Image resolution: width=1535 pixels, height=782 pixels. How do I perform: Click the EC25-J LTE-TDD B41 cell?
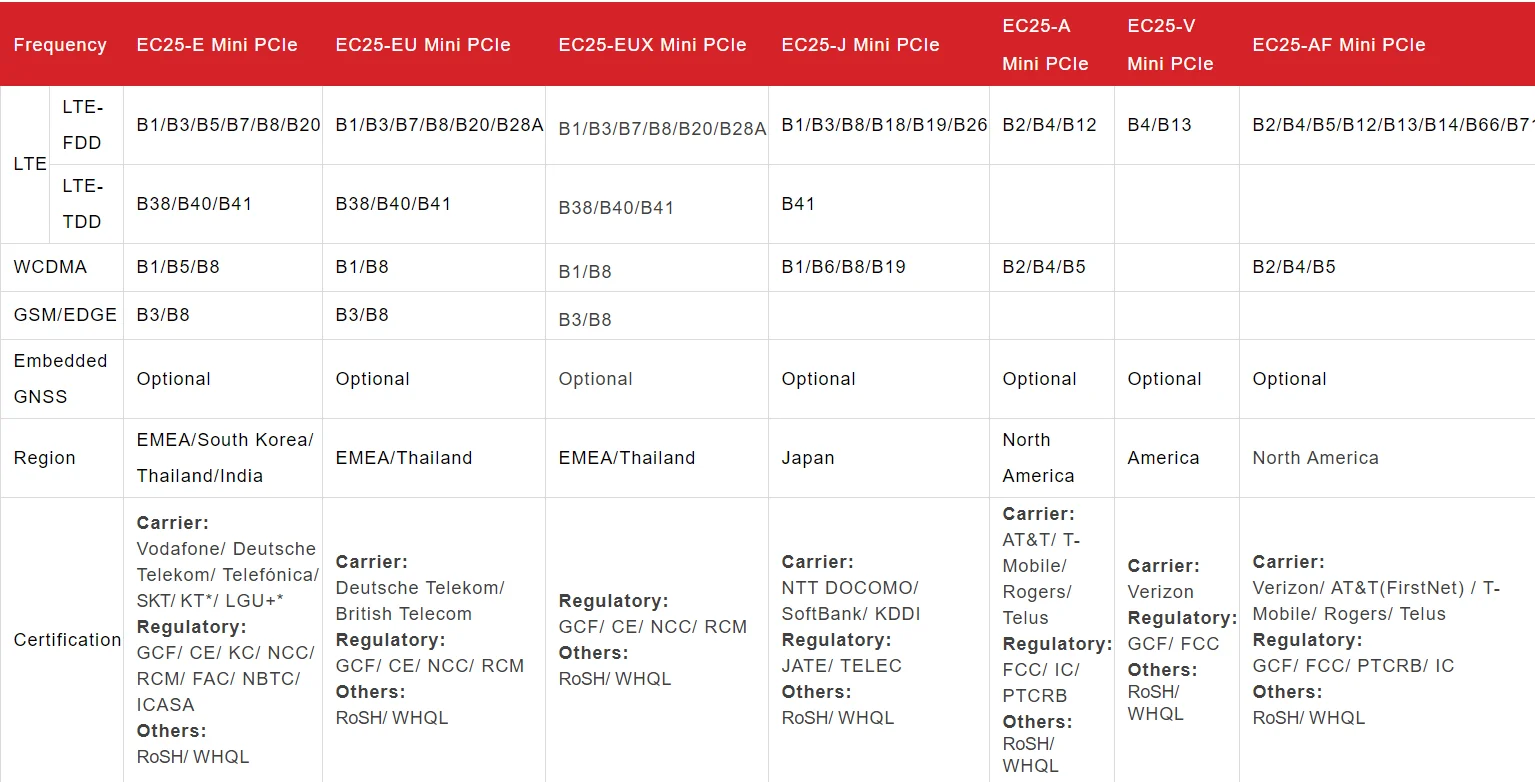[x=798, y=204]
